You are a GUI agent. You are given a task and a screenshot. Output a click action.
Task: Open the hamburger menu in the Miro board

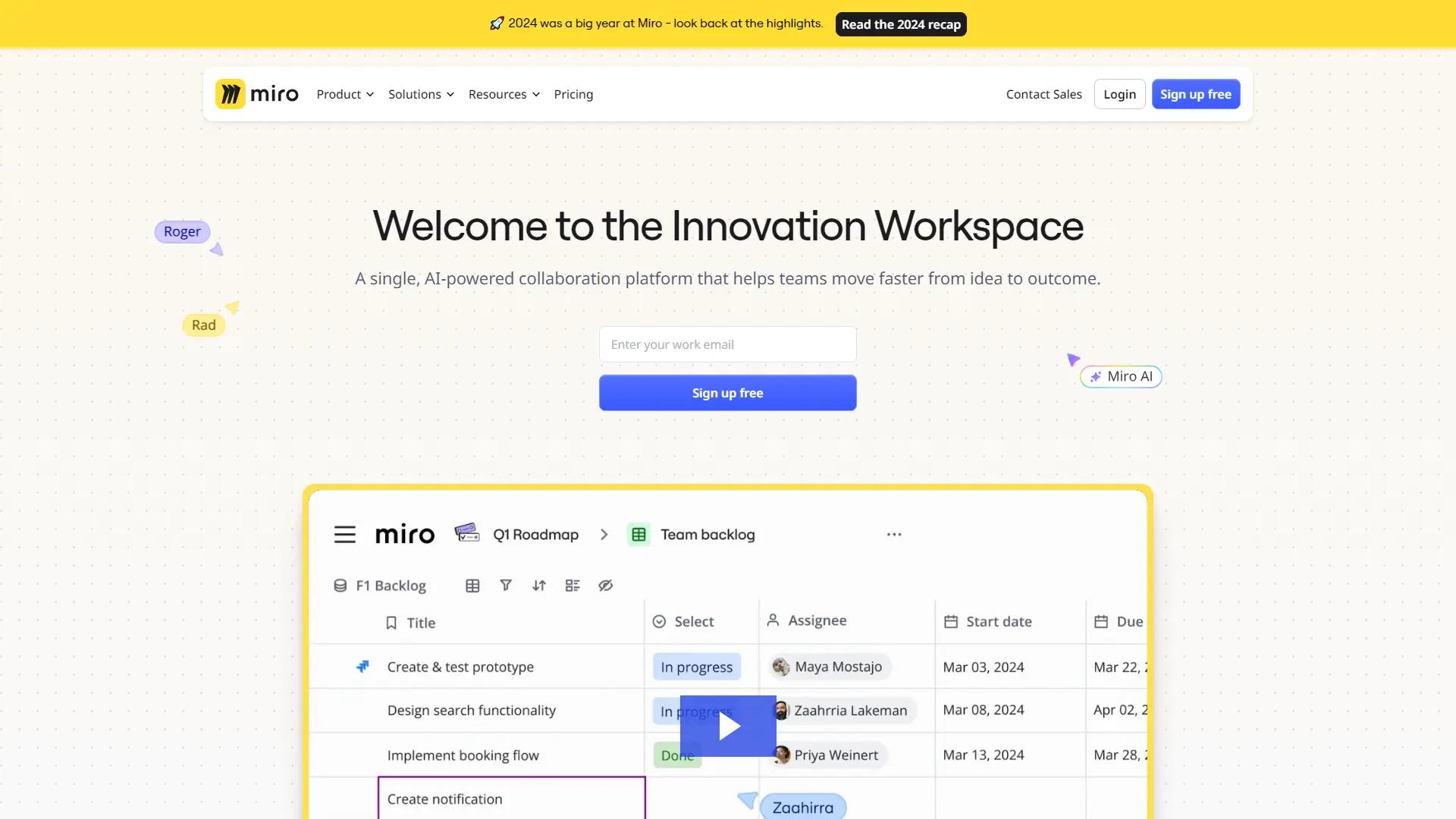(x=345, y=534)
